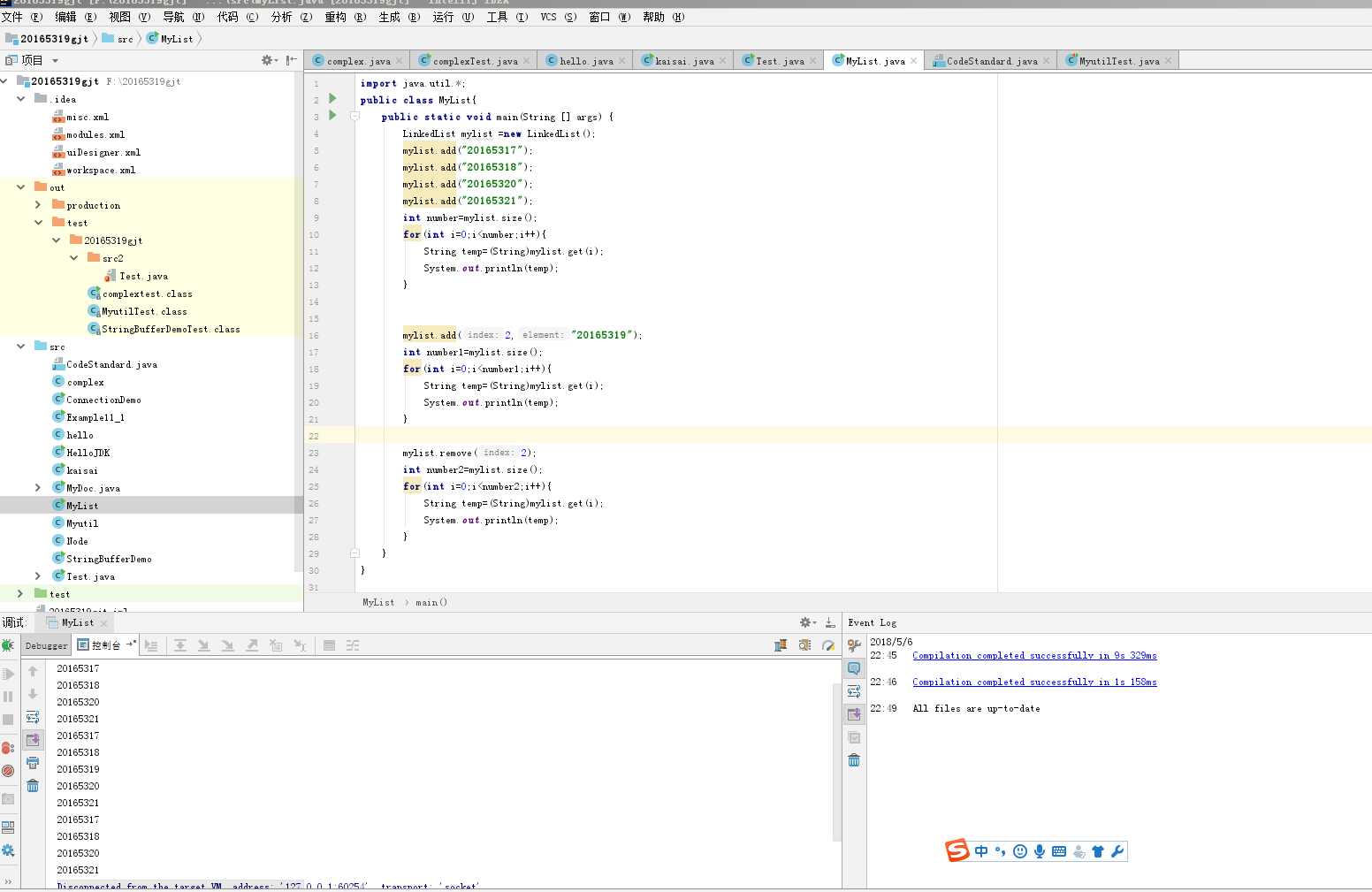
Task: Run class MyList with gutter arrow line 2
Action: tap(332, 98)
